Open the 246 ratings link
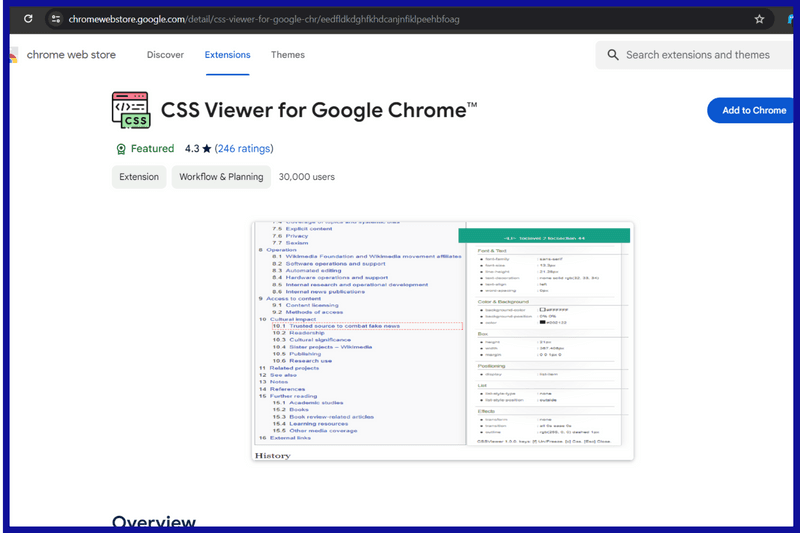The width and height of the screenshot is (800, 533). point(243,149)
